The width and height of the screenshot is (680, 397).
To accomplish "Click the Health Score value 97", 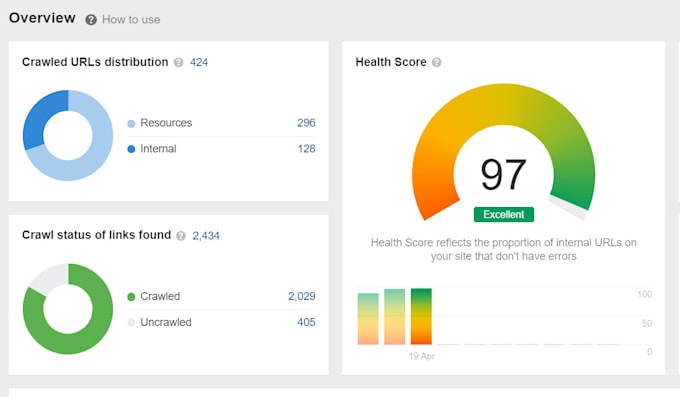I will click(503, 174).
